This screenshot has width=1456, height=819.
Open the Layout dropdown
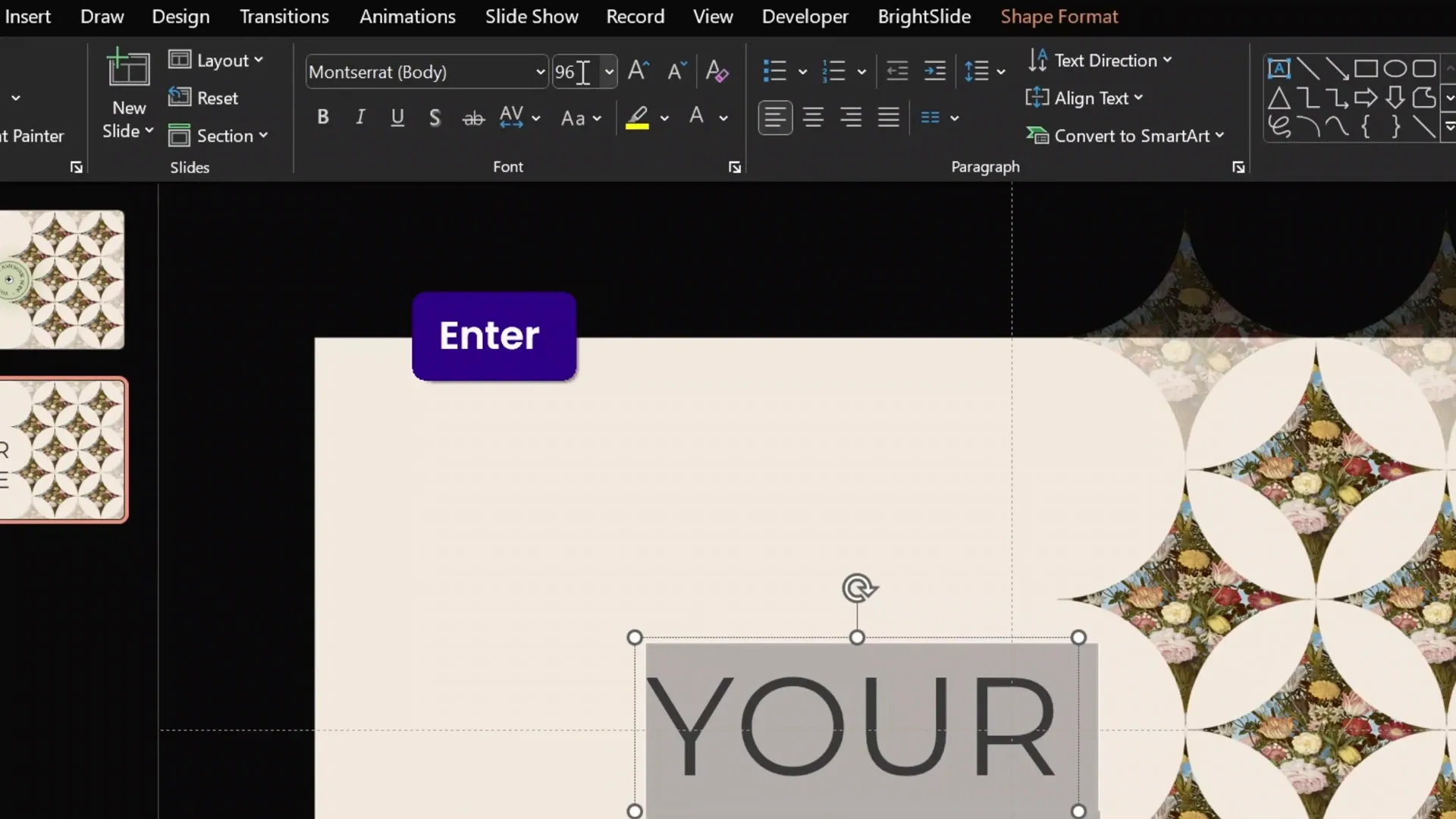click(216, 60)
